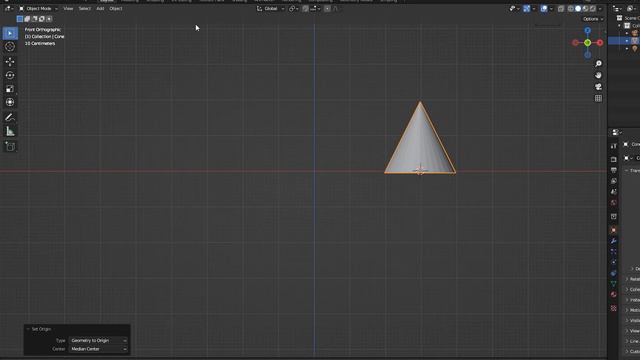Open the View menu
Screen dimensions: 640x360
tap(68, 9)
